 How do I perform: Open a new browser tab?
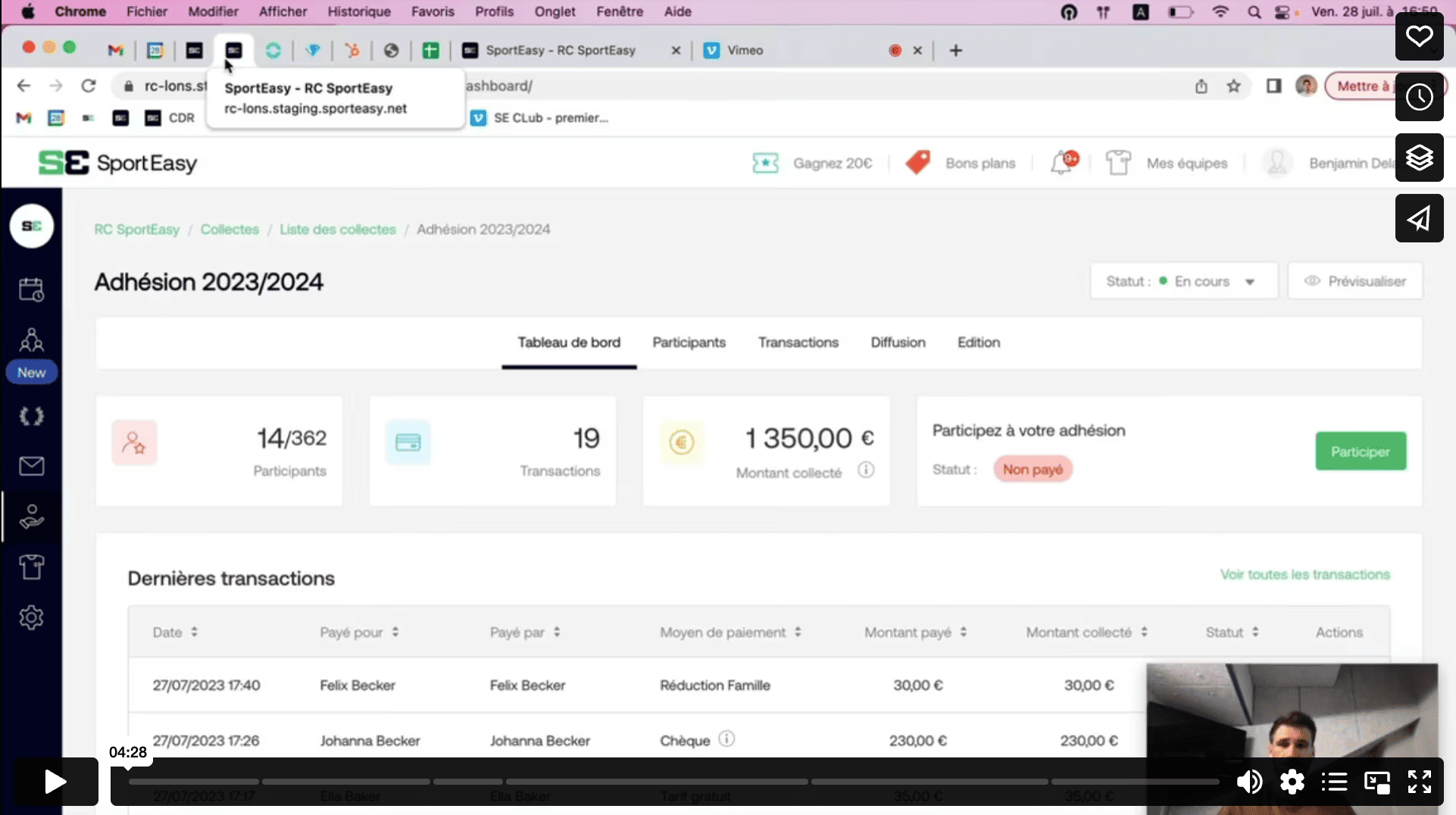click(x=955, y=50)
